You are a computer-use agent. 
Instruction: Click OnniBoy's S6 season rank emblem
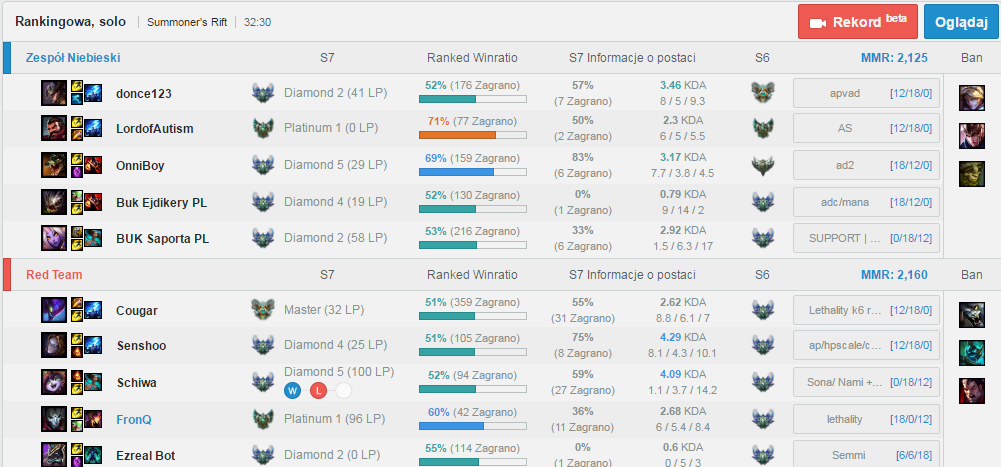(x=763, y=165)
